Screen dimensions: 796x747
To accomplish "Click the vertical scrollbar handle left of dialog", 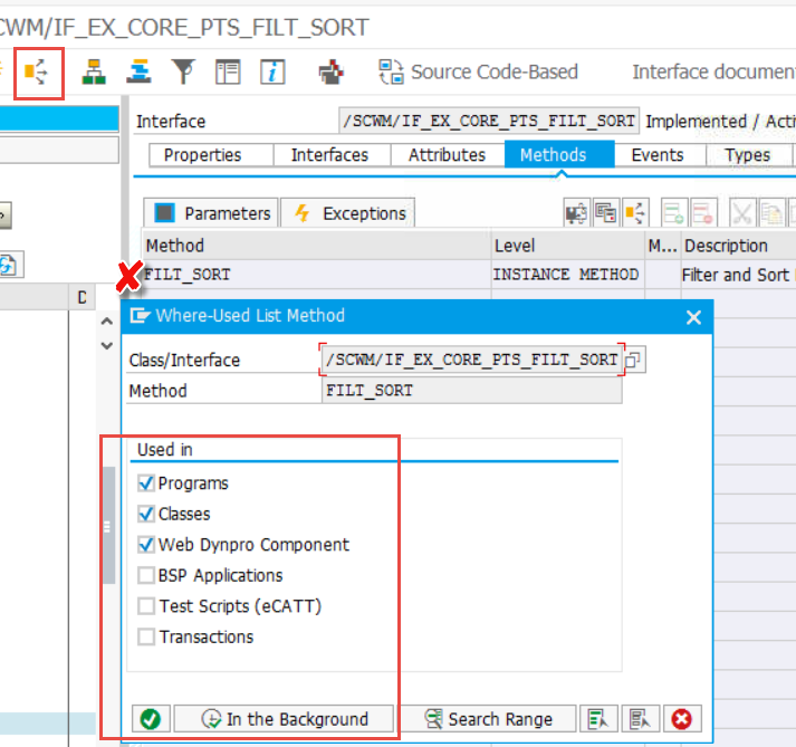I will click(x=108, y=526).
